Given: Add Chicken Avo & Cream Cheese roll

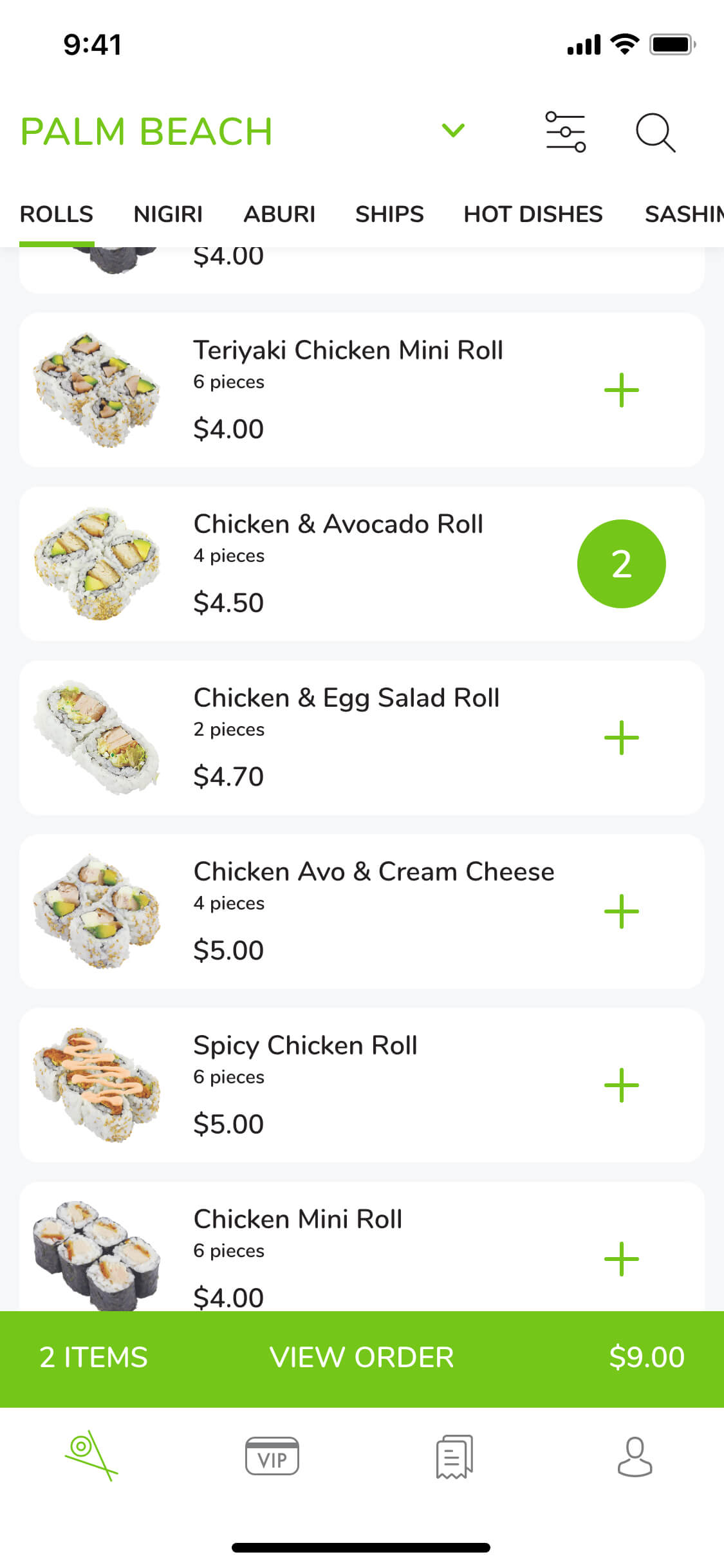Looking at the screenshot, I should 621,911.
